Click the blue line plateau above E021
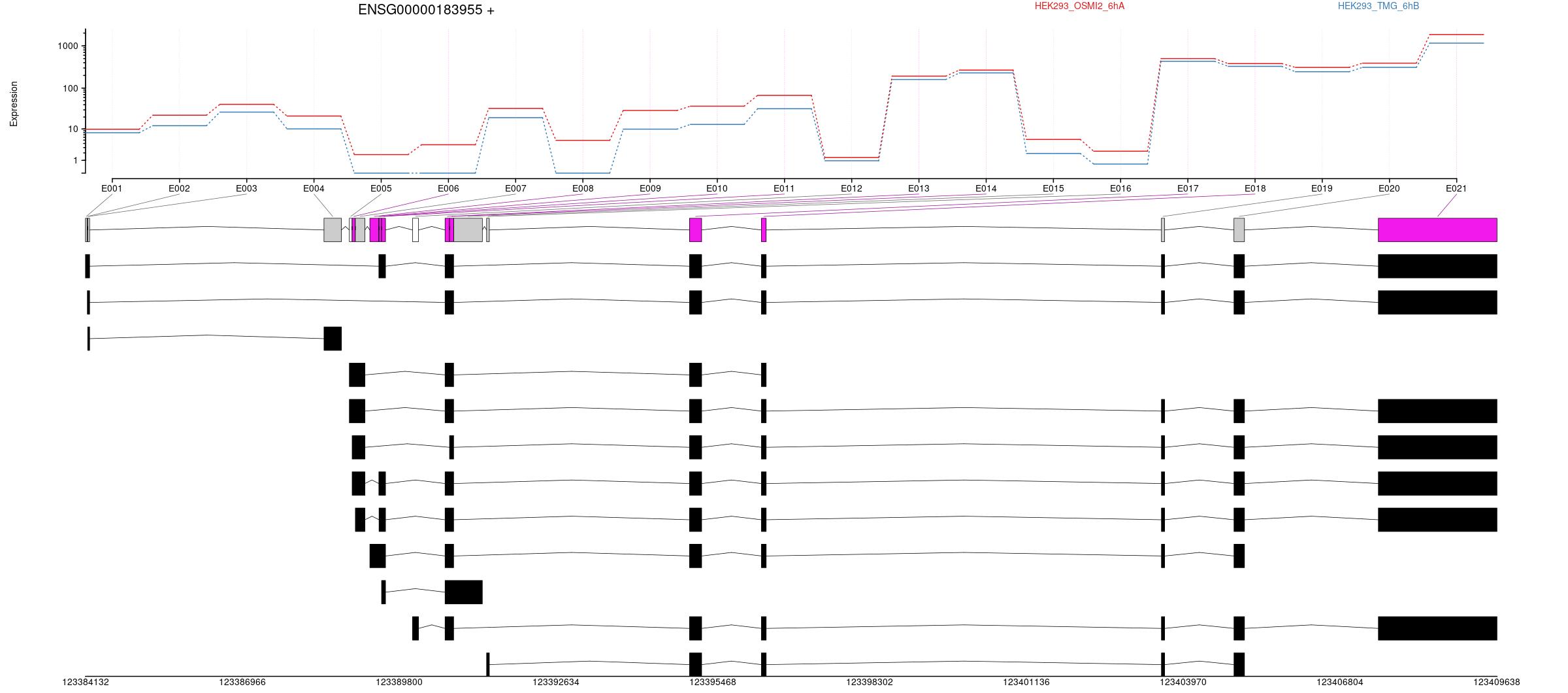Image resolution: width=1568 pixels, height=693 pixels. (x=1456, y=43)
